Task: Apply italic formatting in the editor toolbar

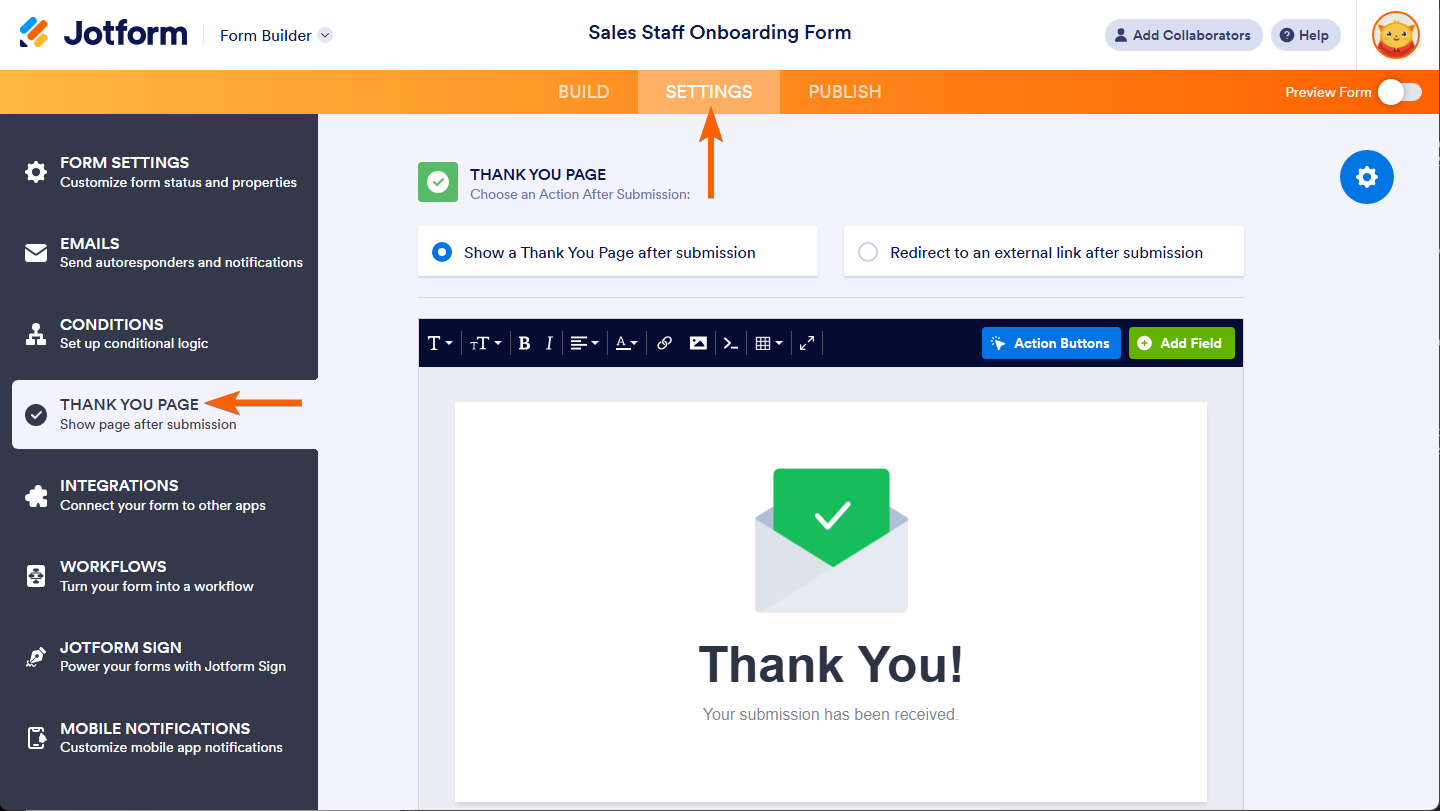Action: (x=549, y=343)
